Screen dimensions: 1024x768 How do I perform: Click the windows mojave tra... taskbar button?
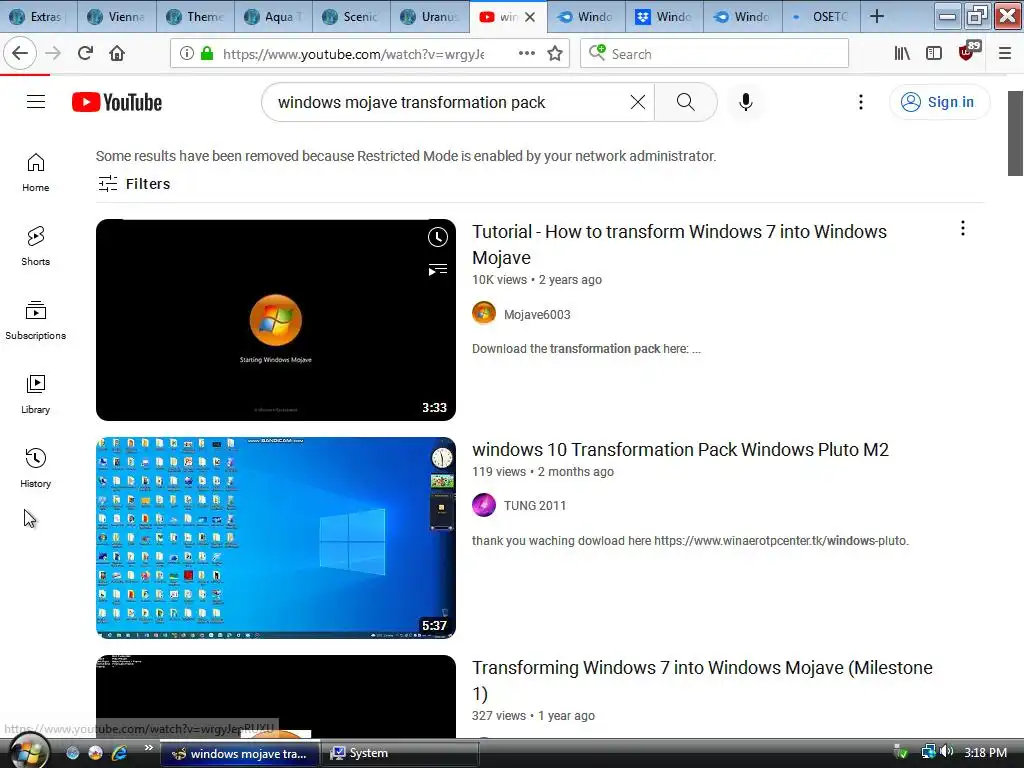[x=240, y=753]
